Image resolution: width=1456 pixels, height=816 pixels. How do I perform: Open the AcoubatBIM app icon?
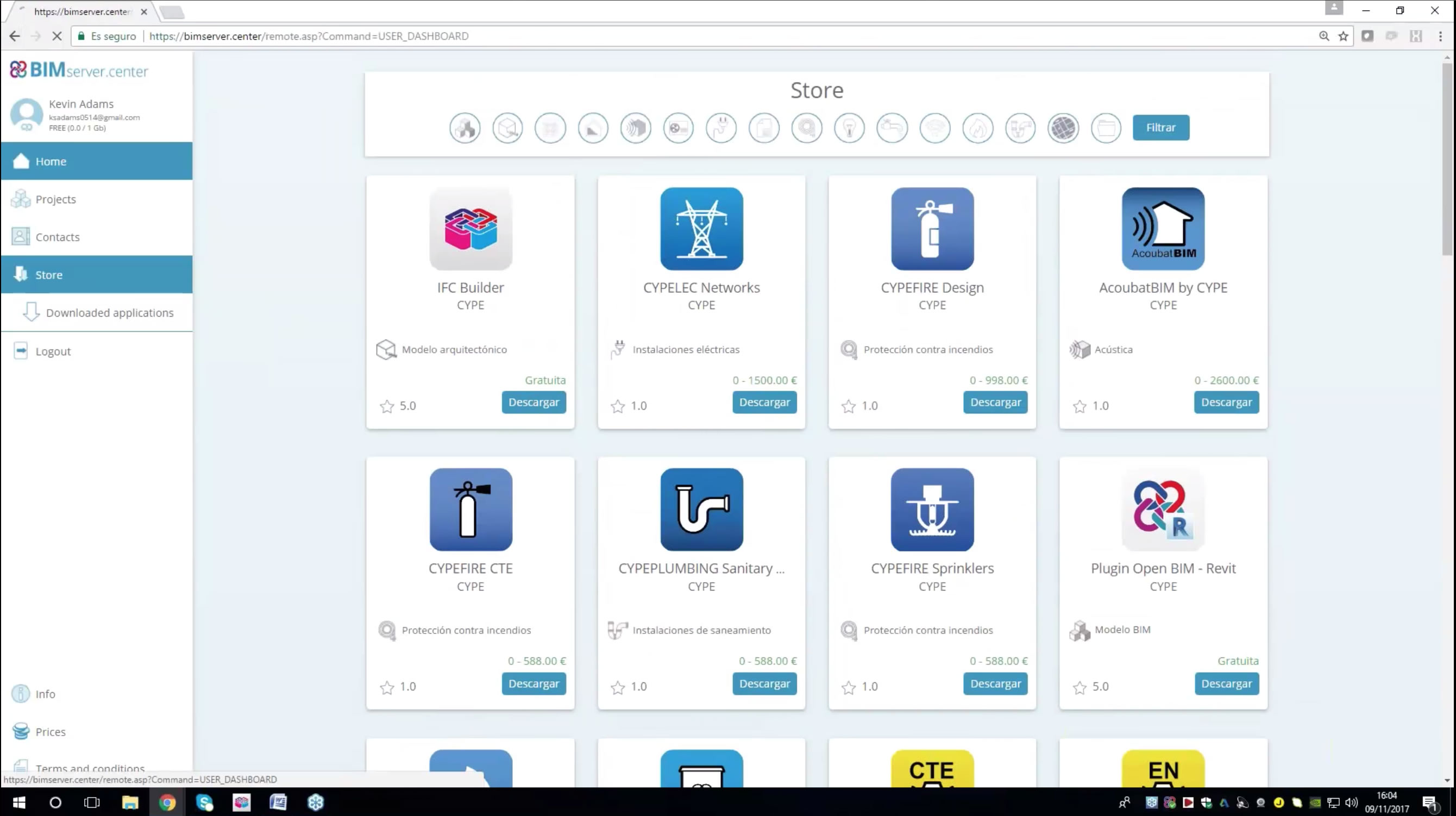[1163, 229]
